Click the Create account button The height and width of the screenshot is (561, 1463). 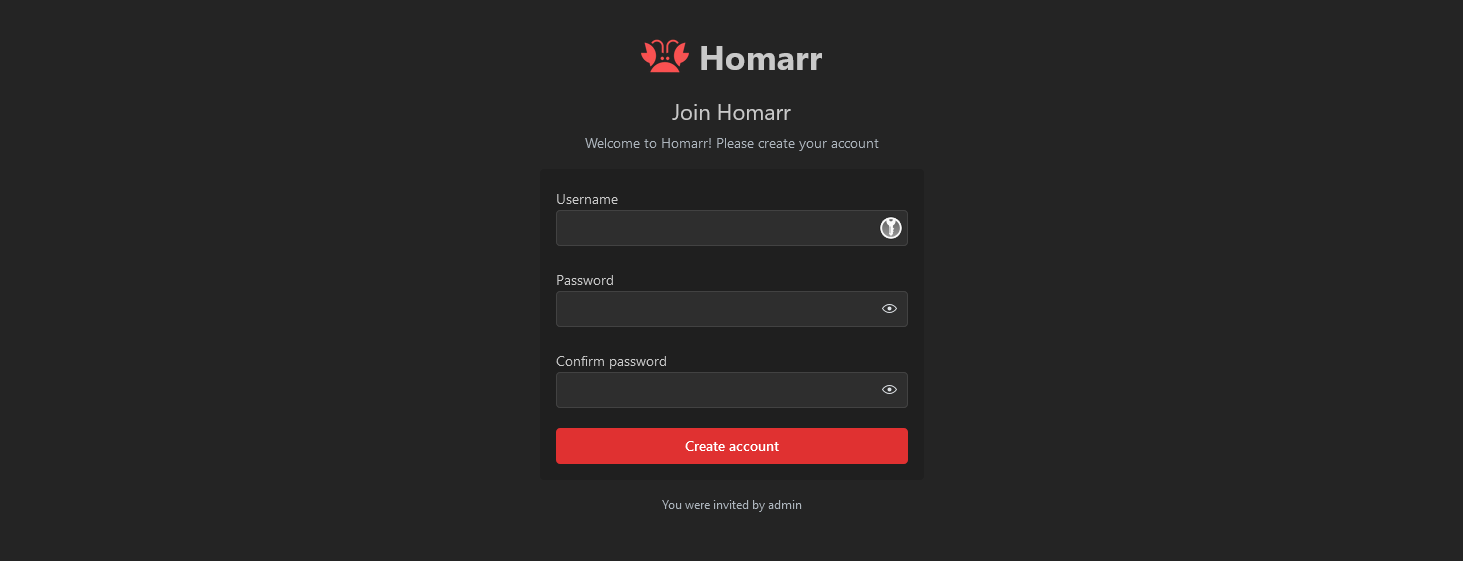tap(732, 446)
